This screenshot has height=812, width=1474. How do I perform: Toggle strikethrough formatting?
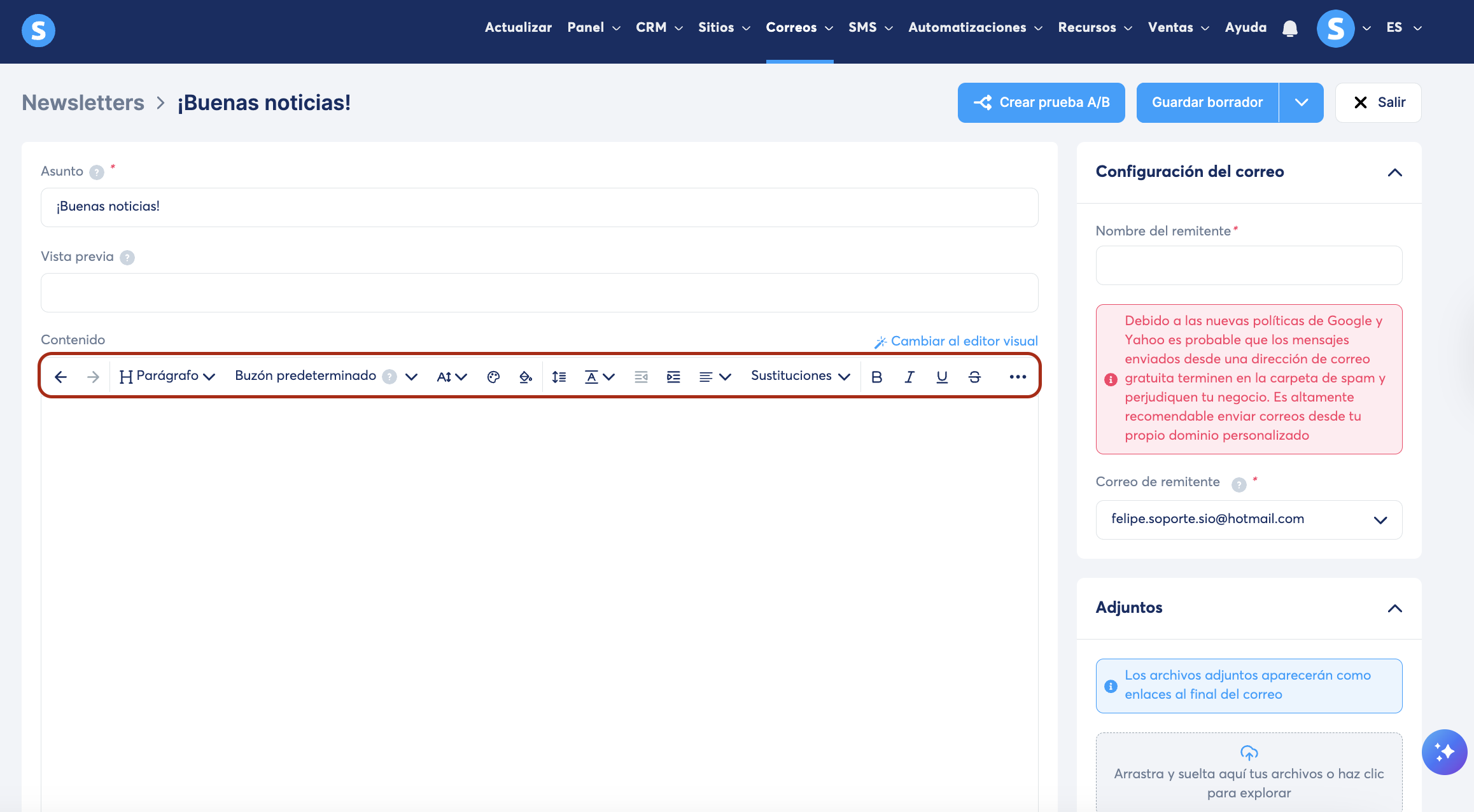tap(974, 377)
